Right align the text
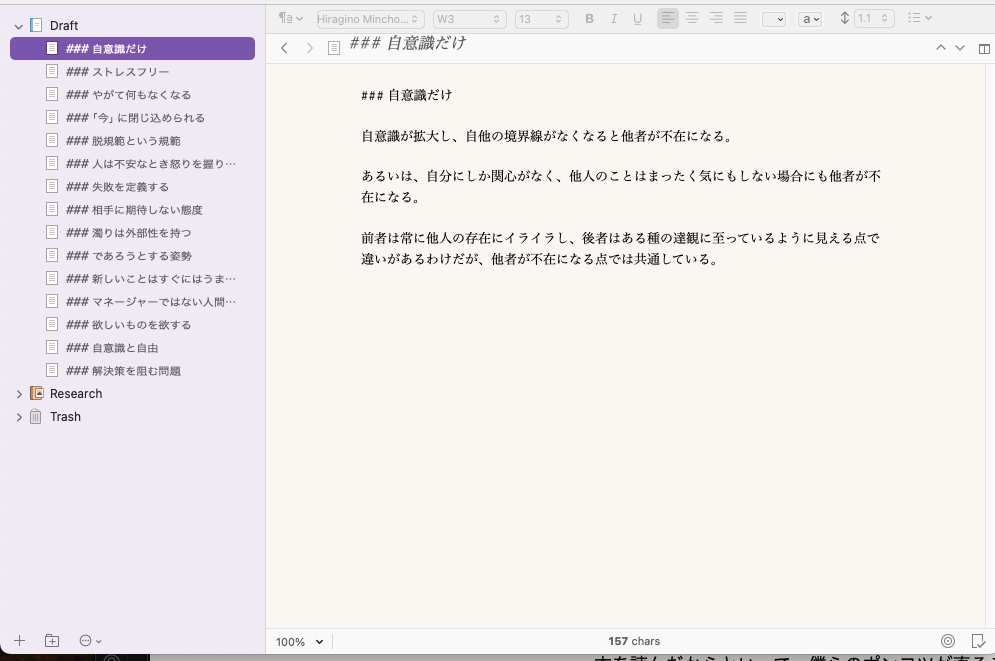995x661 pixels. [x=715, y=18]
